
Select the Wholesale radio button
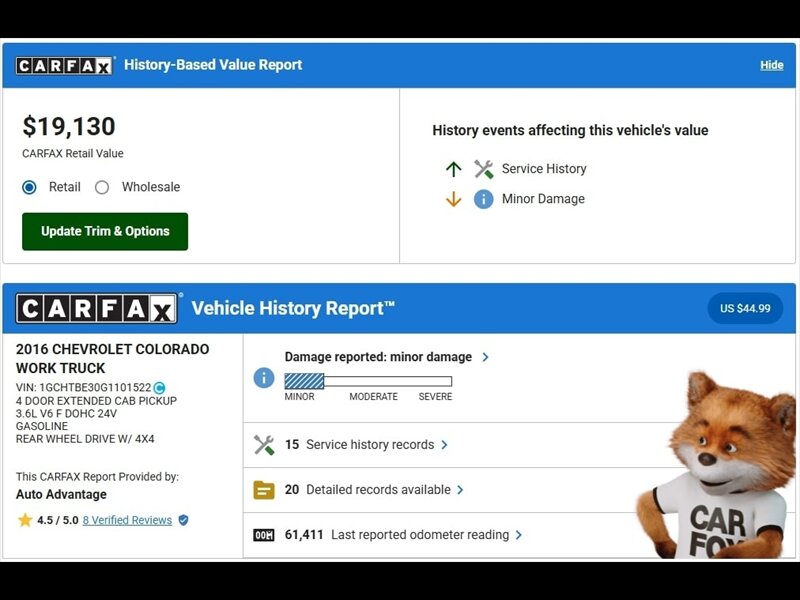[x=102, y=187]
